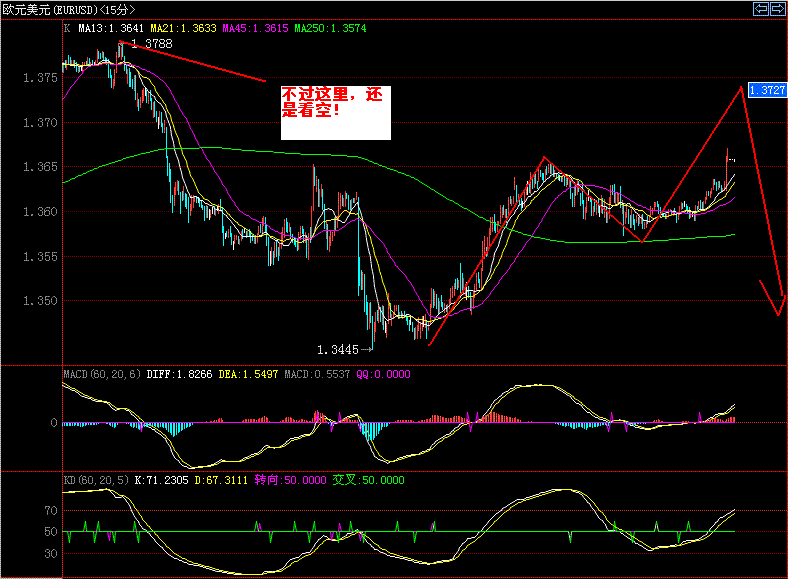This screenshot has width=789, height=579.
Task: Click the MA250:1.3574 indicator label
Action: pyautogui.click(x=330, y=28)
